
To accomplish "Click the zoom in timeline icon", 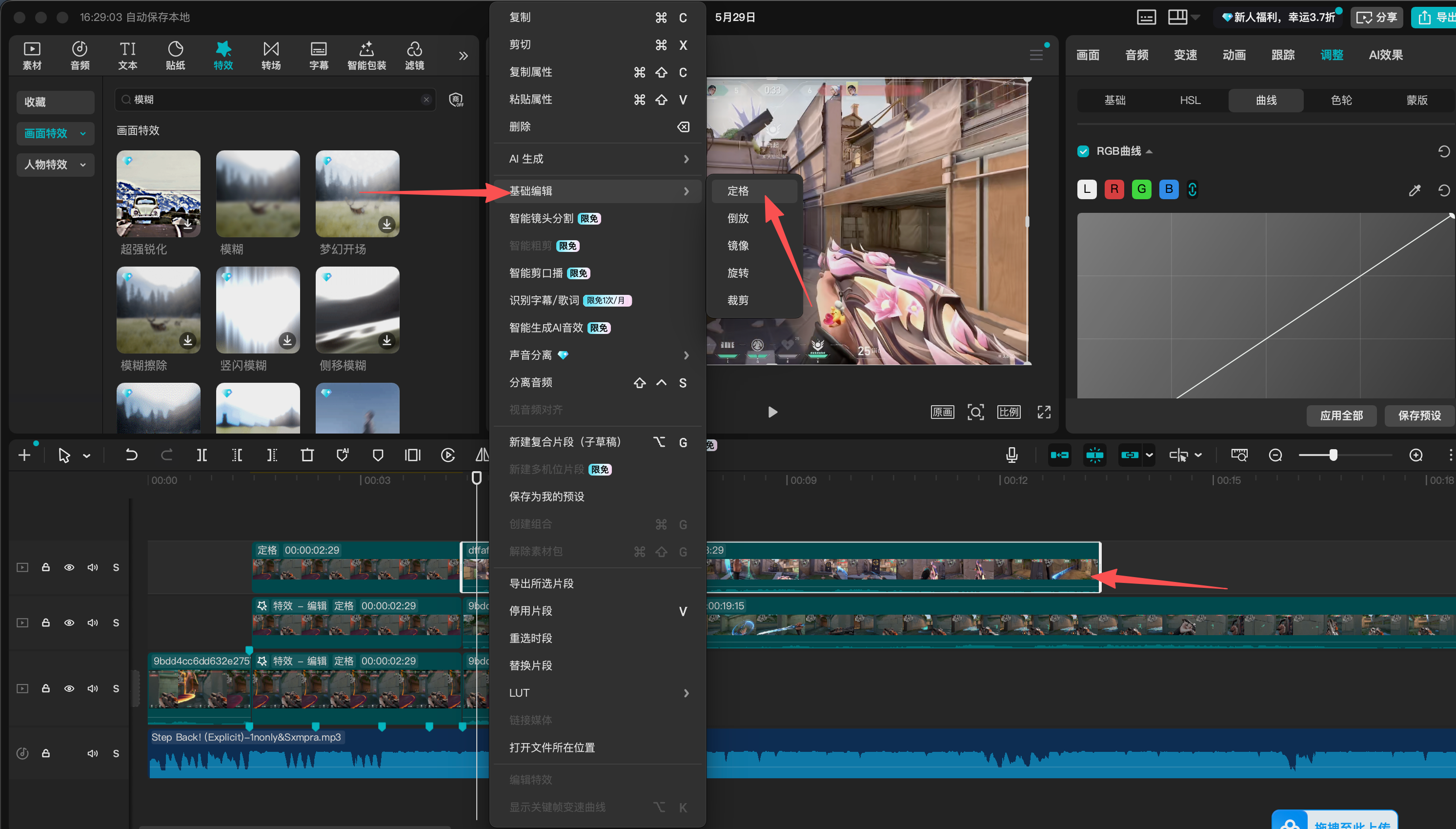I will click(x=1416, y=455).
